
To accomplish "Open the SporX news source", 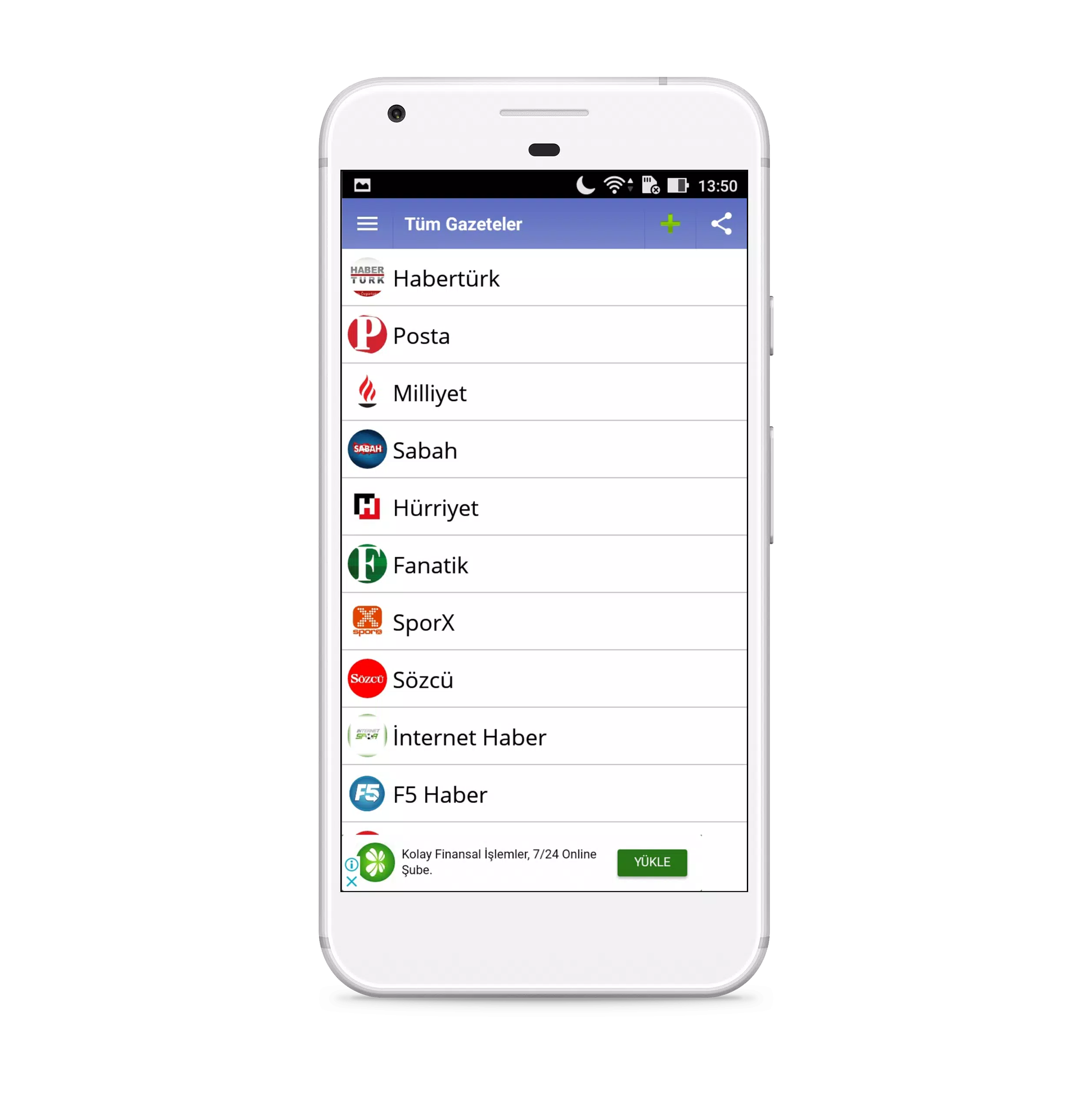I will [545, 621].
